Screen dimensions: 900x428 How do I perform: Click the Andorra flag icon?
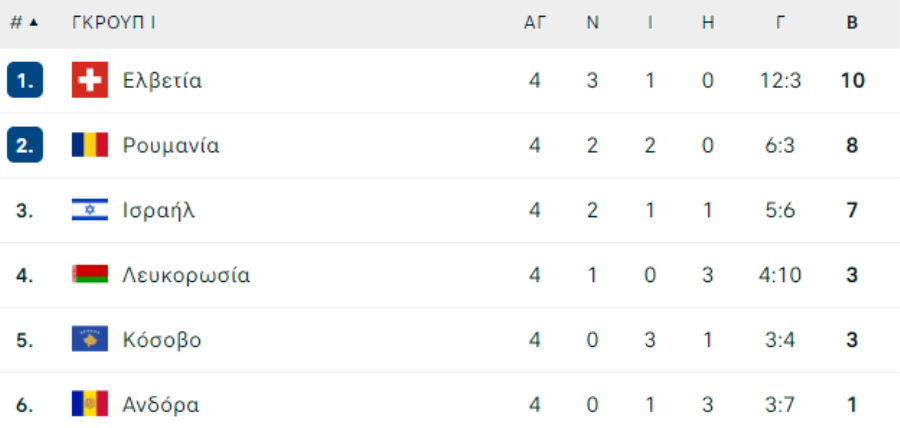90,403
